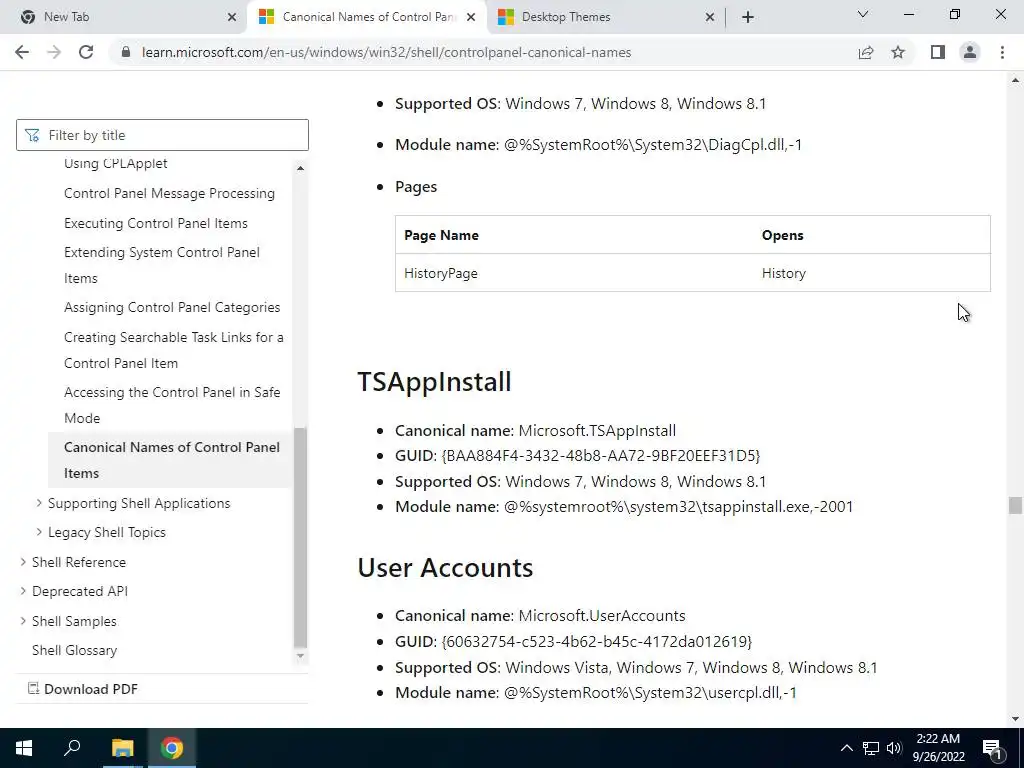Open Extending System Control Panel Items
The width and height of the screenshot is (1024, 768).
click(x=162, y=265)
